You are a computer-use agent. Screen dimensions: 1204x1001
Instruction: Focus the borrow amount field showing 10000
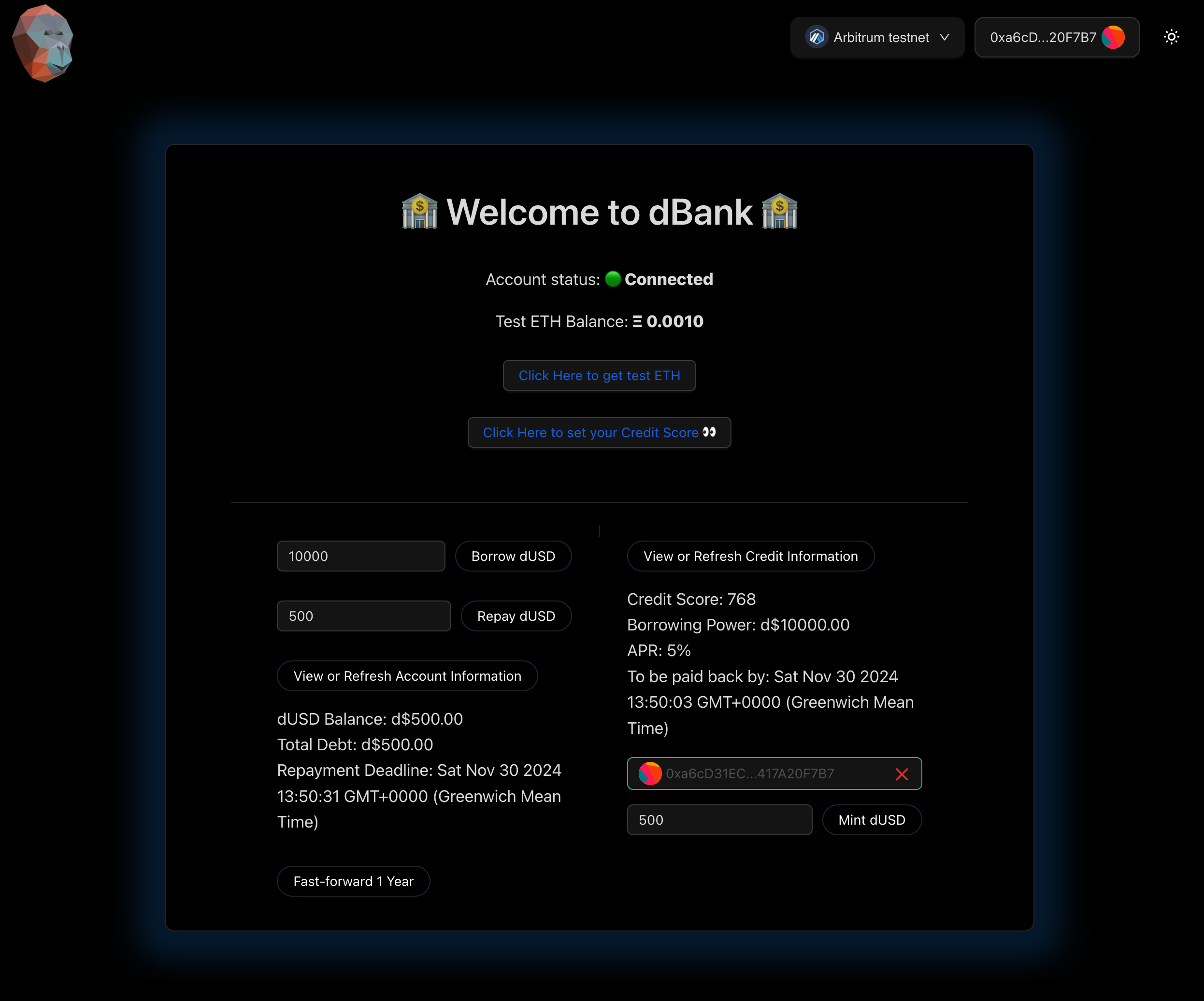pyautogui.click(x=360, y=556)
